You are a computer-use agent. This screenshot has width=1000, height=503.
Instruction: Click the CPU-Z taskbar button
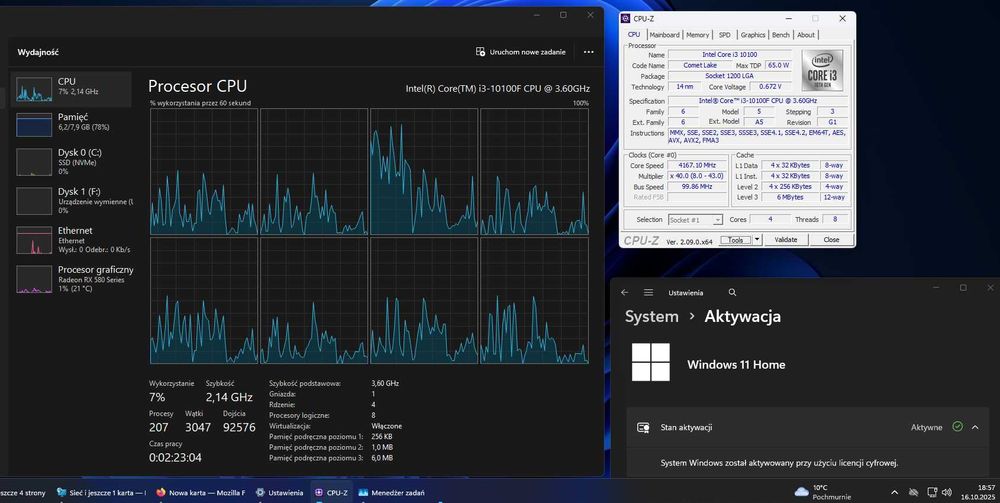[331, 492]
